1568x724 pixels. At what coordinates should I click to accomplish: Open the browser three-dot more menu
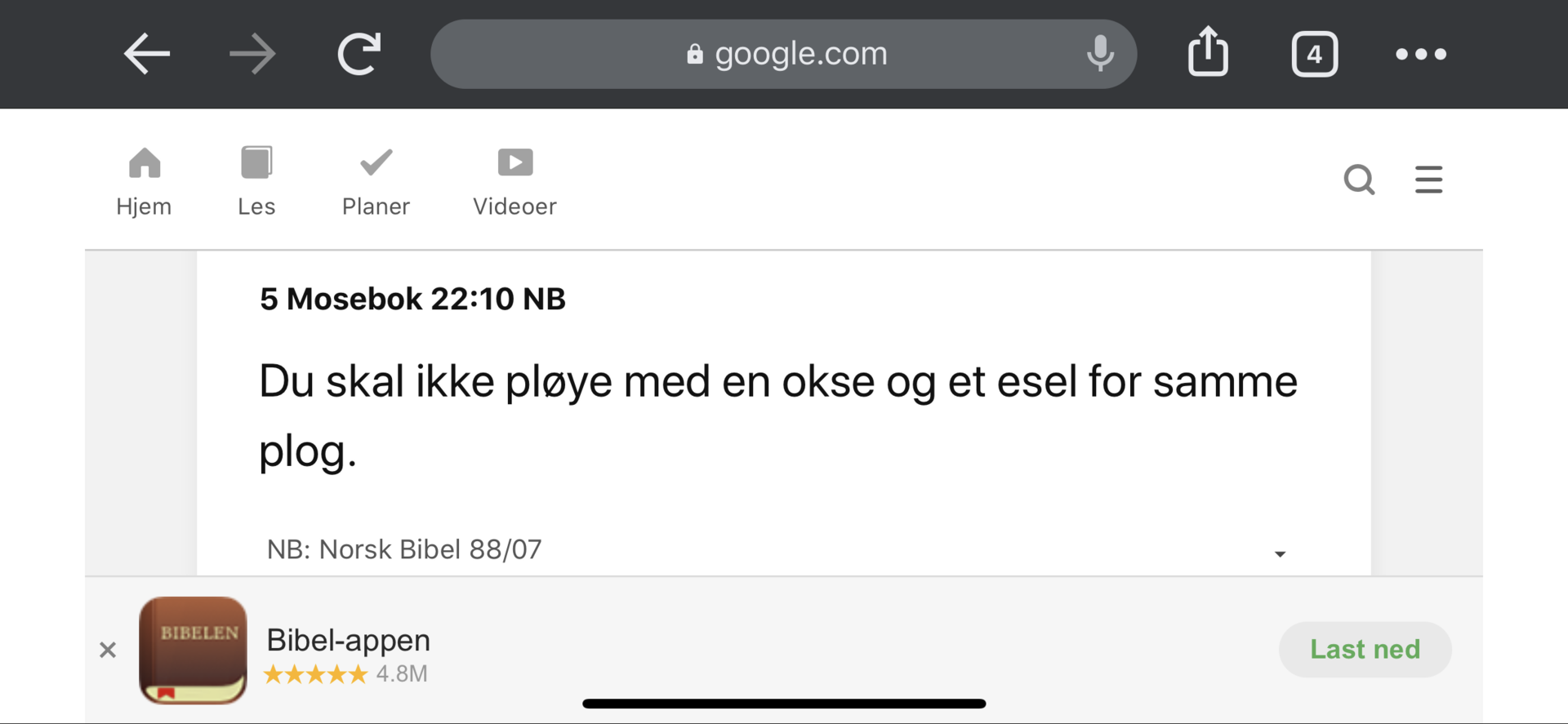pyautogui.click(x=1421, y=55)
